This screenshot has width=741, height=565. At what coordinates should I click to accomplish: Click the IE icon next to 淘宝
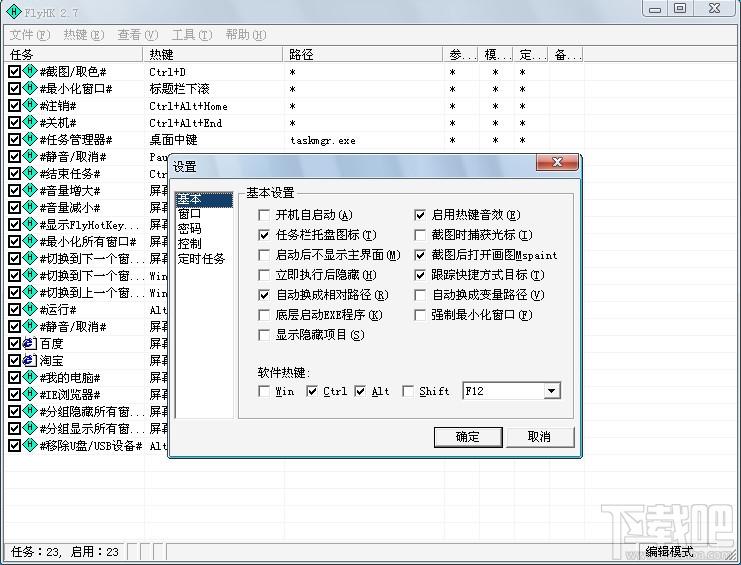[30, 360]
